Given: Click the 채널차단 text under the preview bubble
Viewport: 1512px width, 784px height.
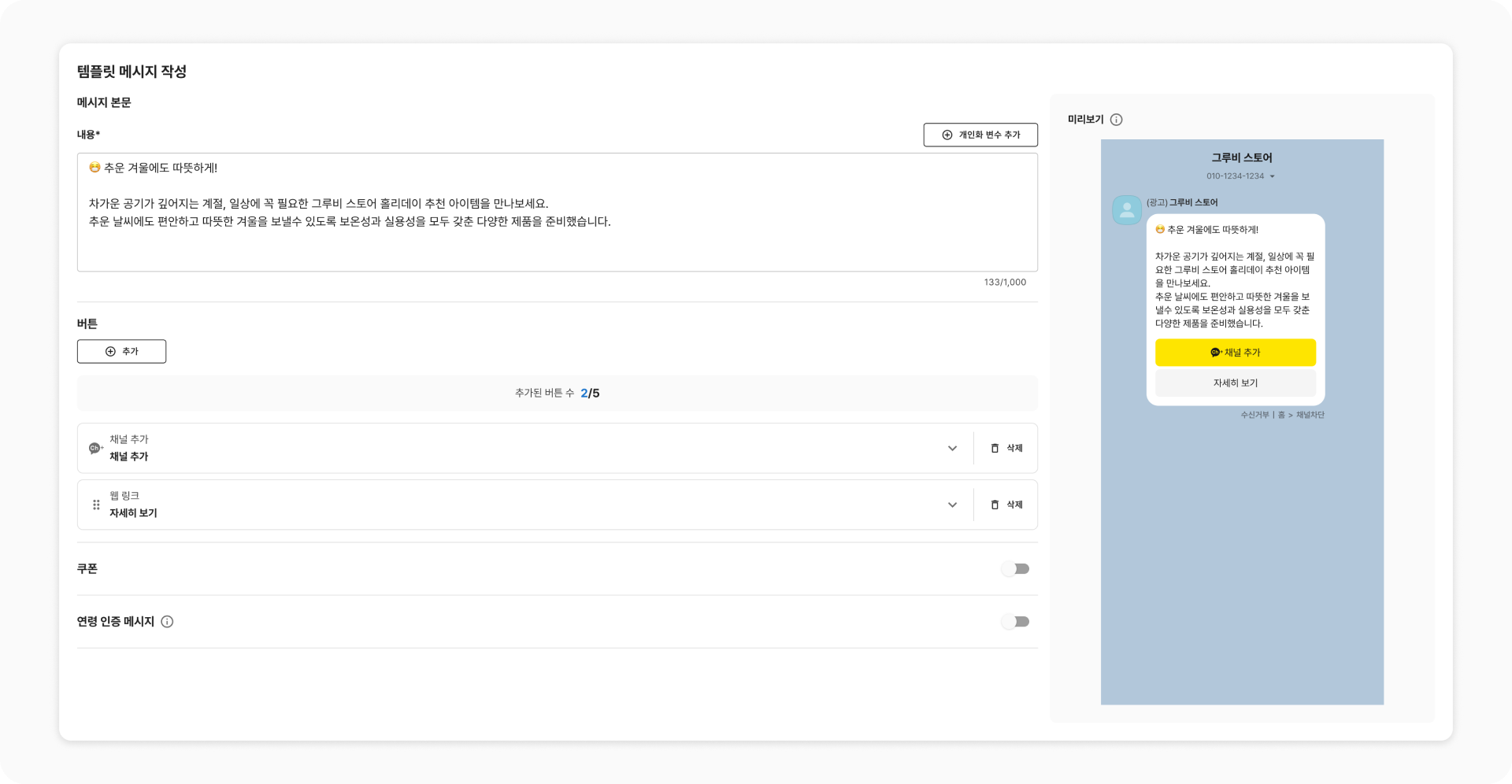Looking at the screenshot, I should 1310,415.
